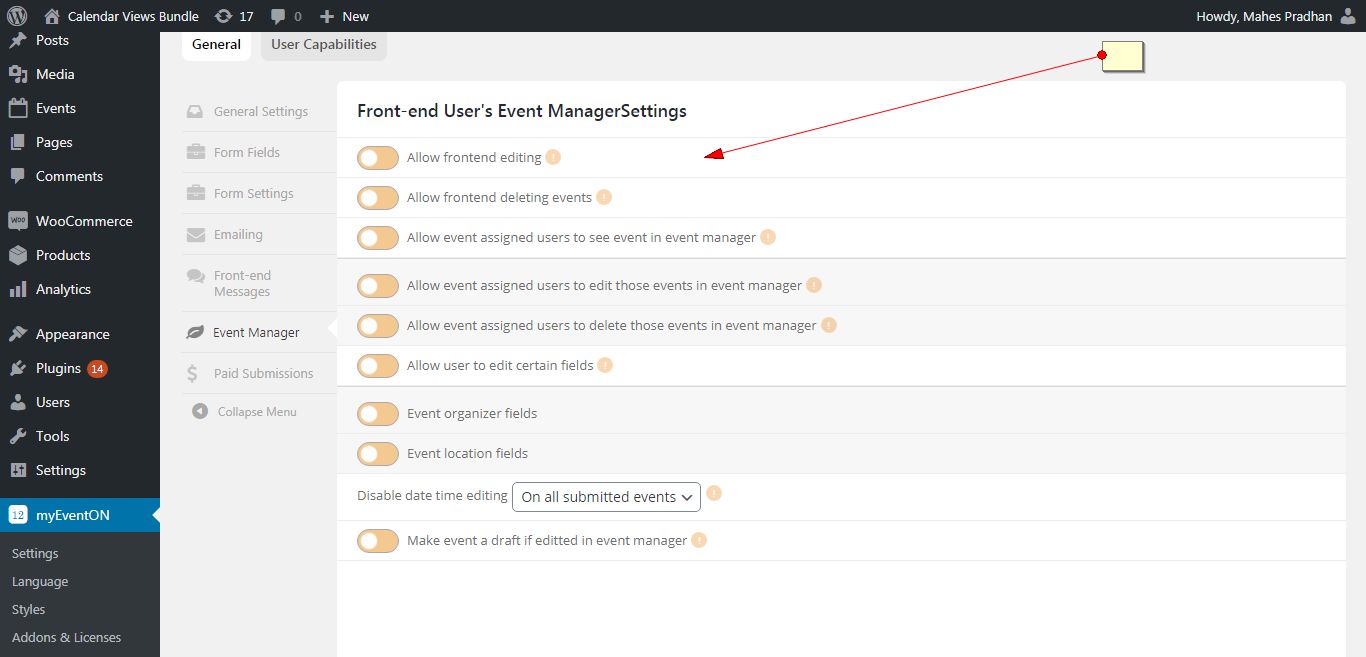Open the Form Fields settings section

246,152
